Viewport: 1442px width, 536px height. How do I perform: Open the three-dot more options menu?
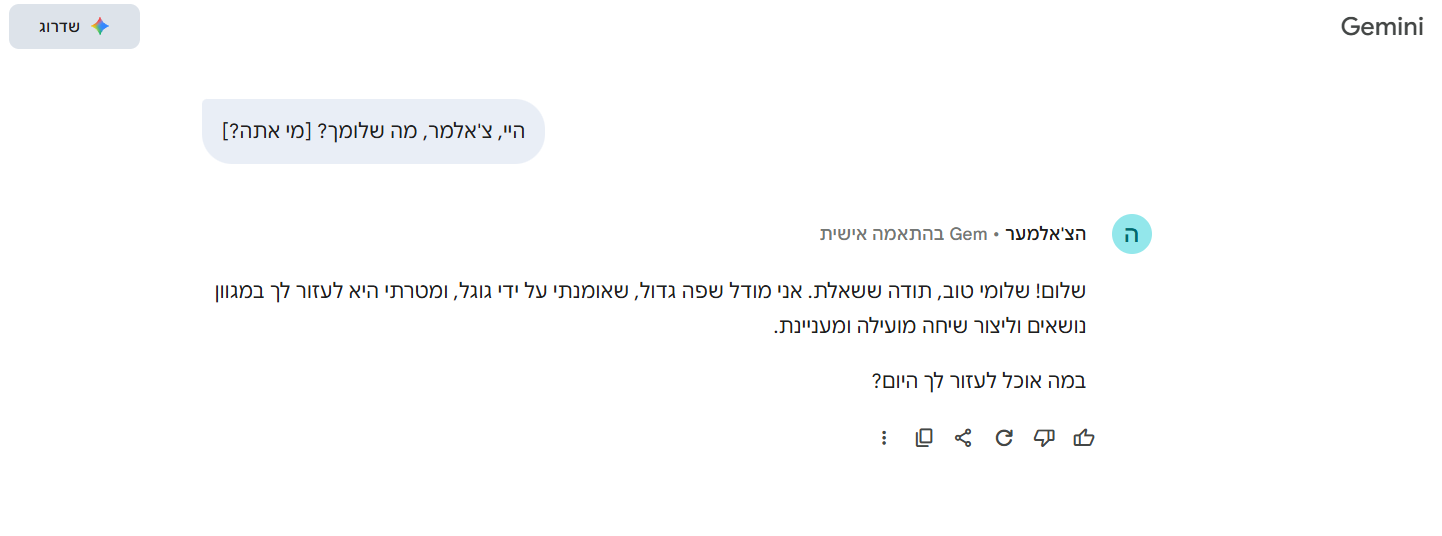[x=884, y=438]
